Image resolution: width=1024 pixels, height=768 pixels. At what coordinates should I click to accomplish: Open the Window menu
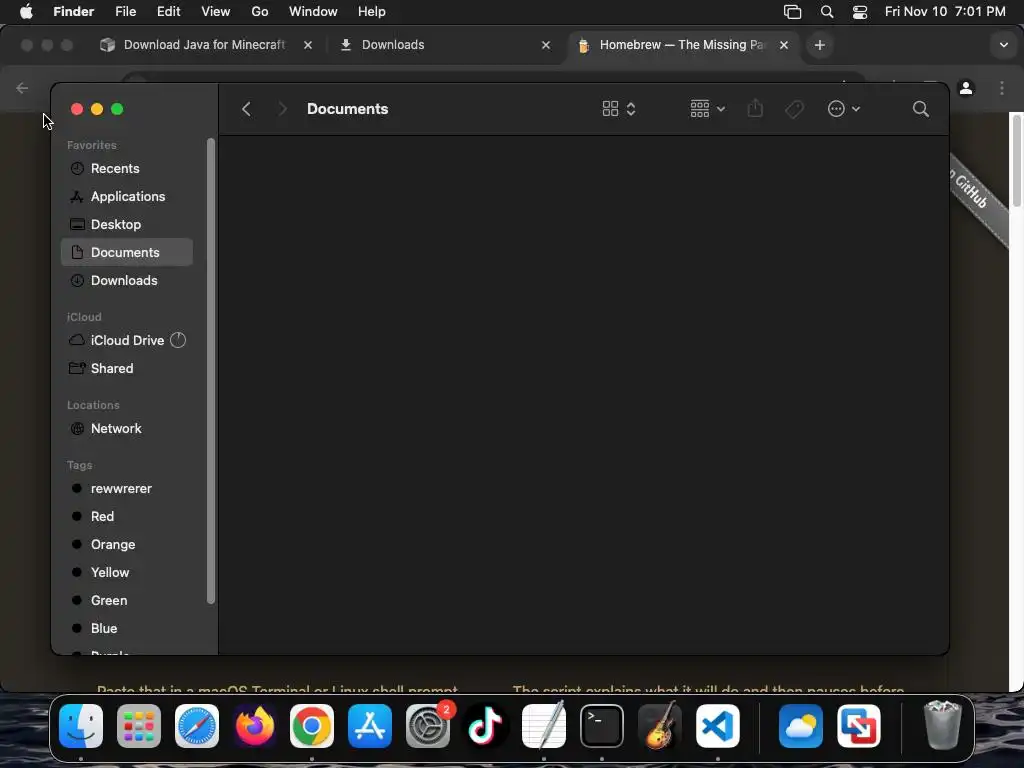coord(313,12)
